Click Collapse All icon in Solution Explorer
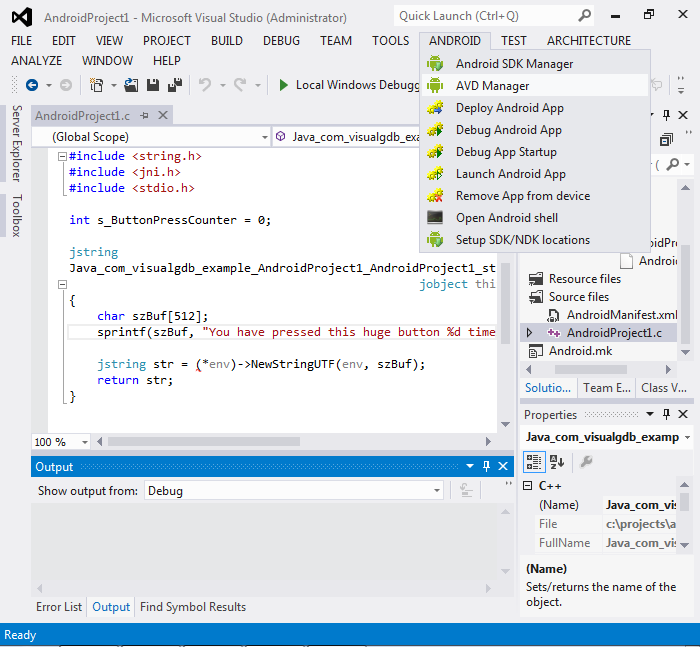 667,140
